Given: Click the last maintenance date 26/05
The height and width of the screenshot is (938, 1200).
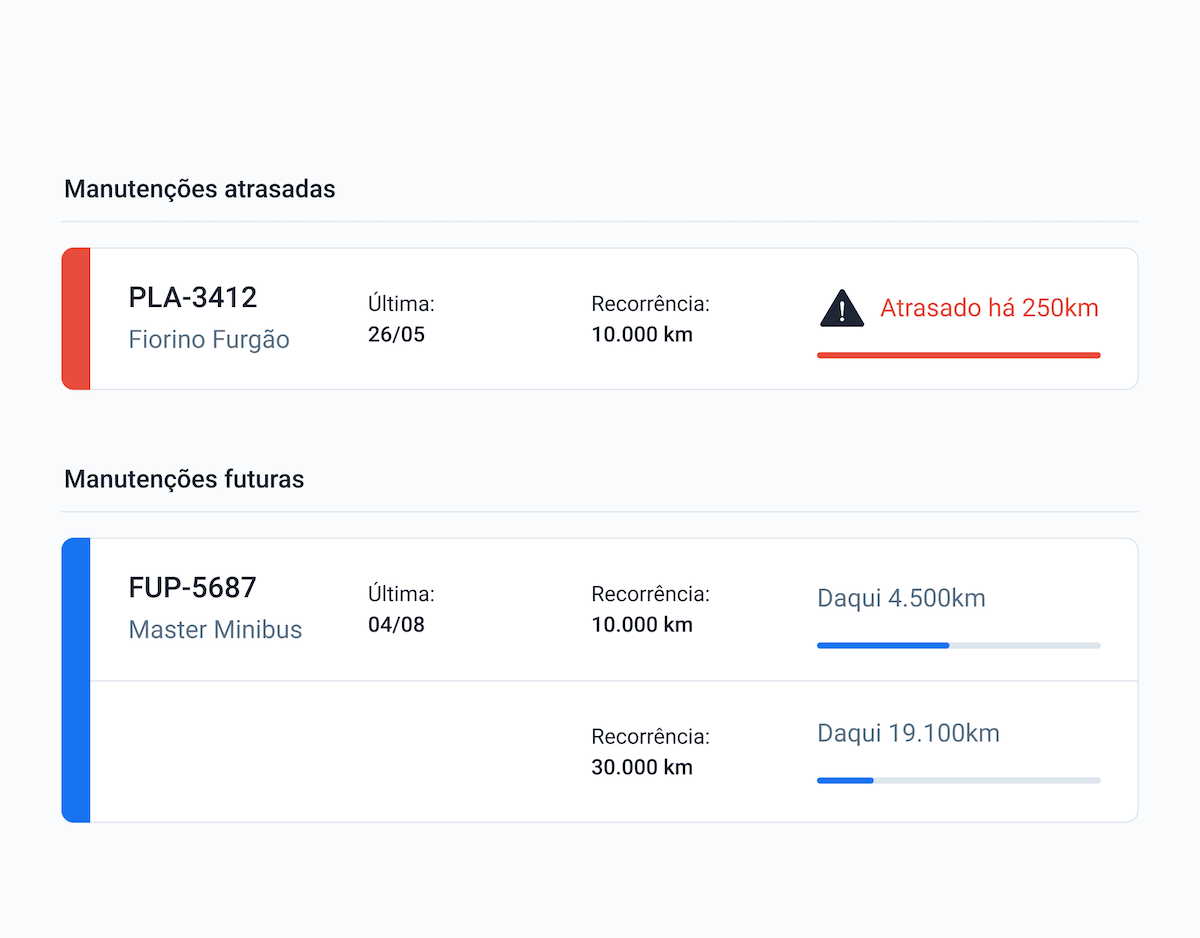Looking at the screenshot, I should [x=396, y=334].
